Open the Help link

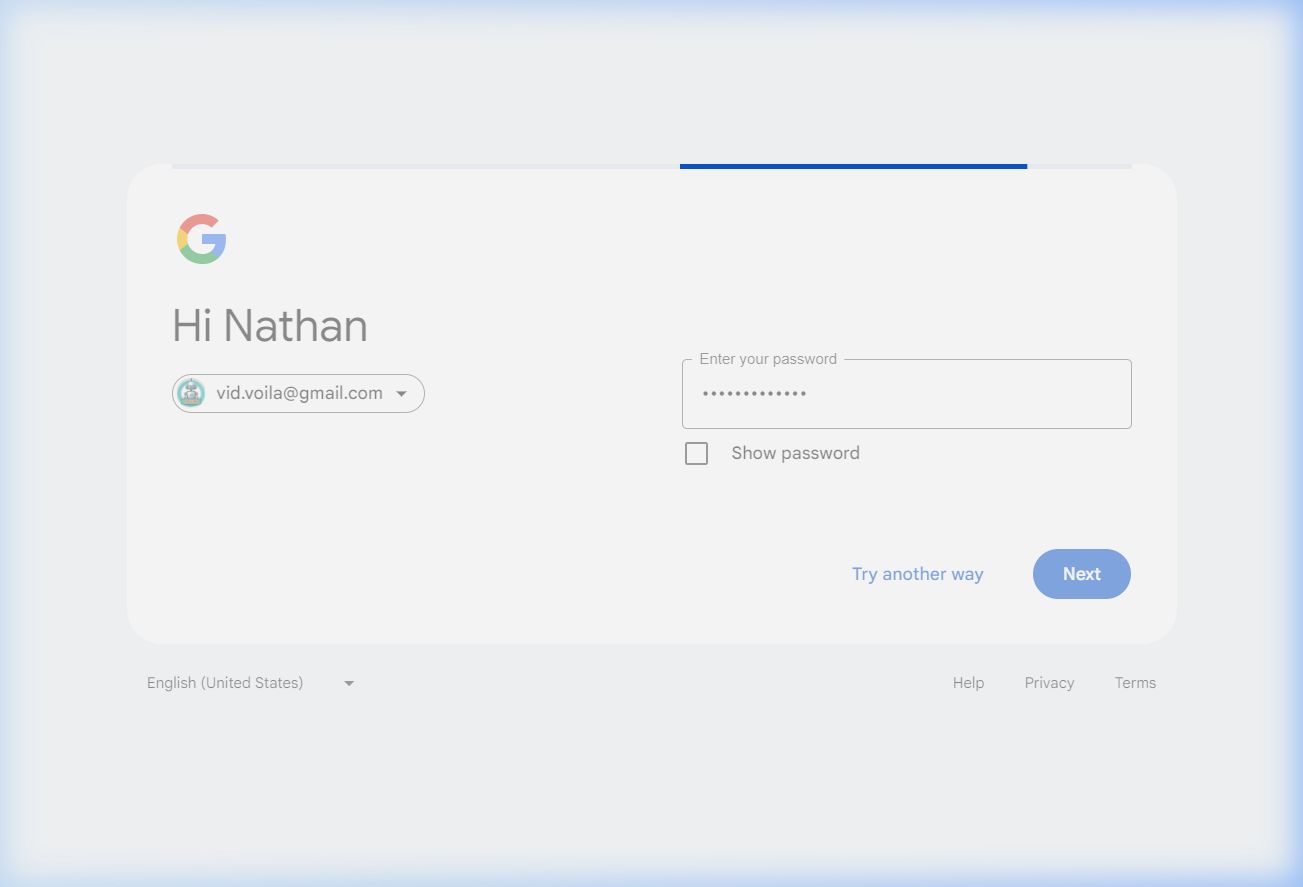(x=968, y=683)
